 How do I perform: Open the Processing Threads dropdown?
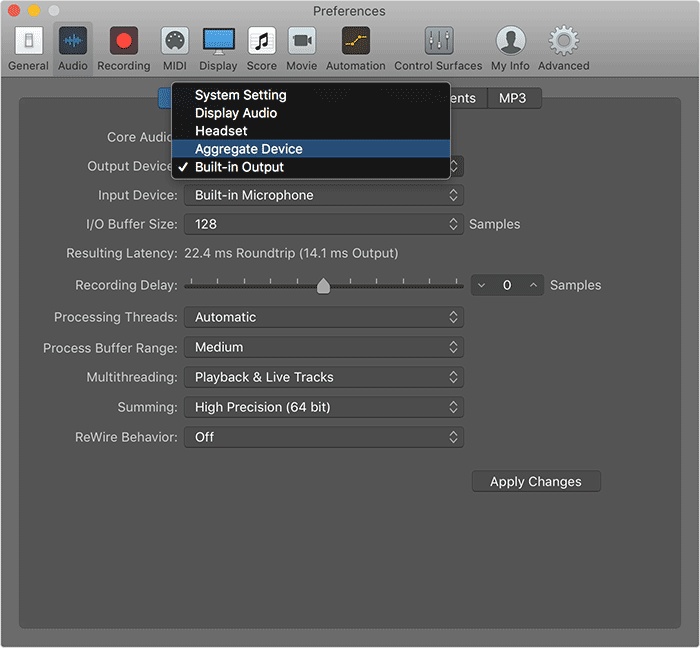tap(323, 317)
